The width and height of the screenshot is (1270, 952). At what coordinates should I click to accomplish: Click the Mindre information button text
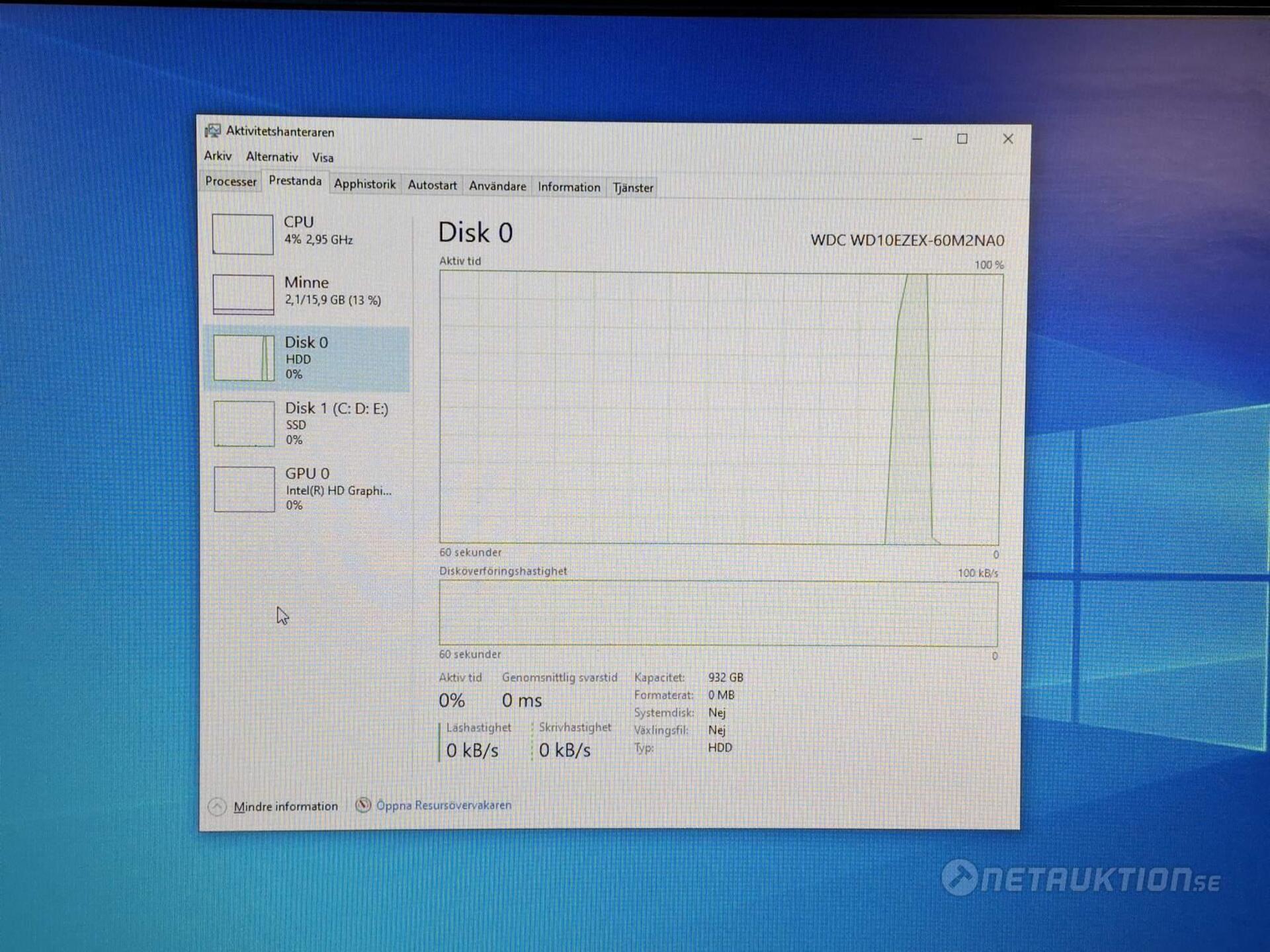(x=285, y=807)
